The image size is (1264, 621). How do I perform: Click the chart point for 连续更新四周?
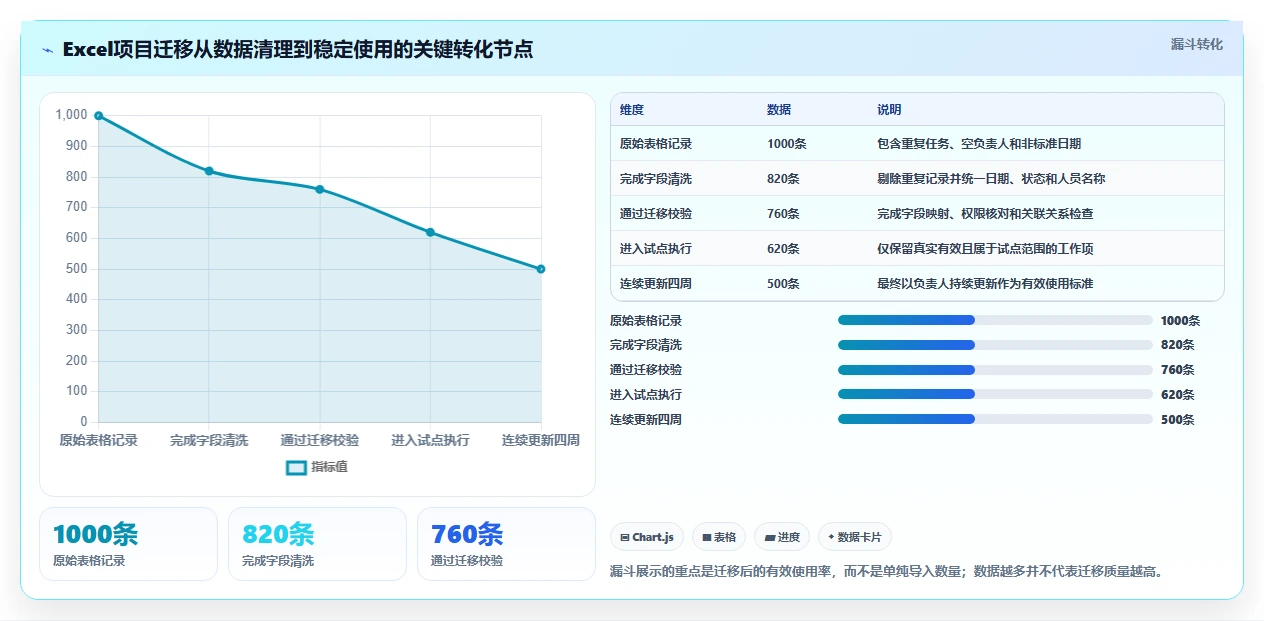point(541,269)
